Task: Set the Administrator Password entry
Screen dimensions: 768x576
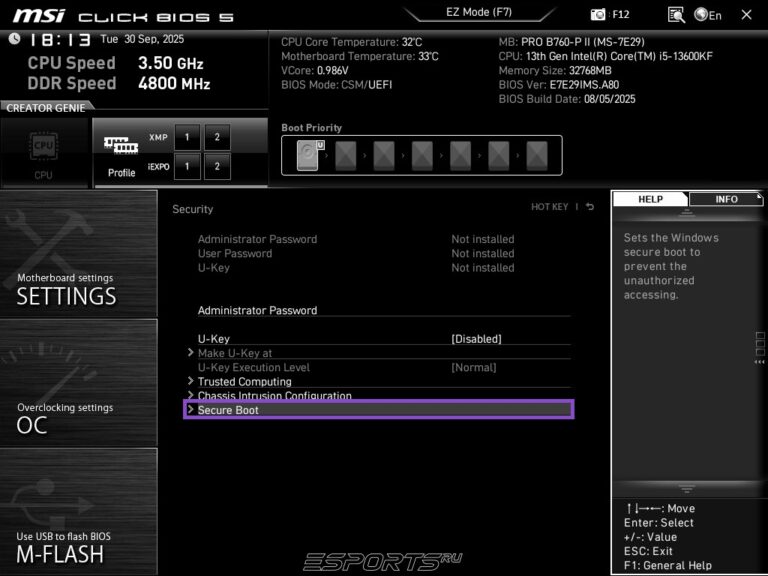Action: pyautogui.click(x=257, y=311)
